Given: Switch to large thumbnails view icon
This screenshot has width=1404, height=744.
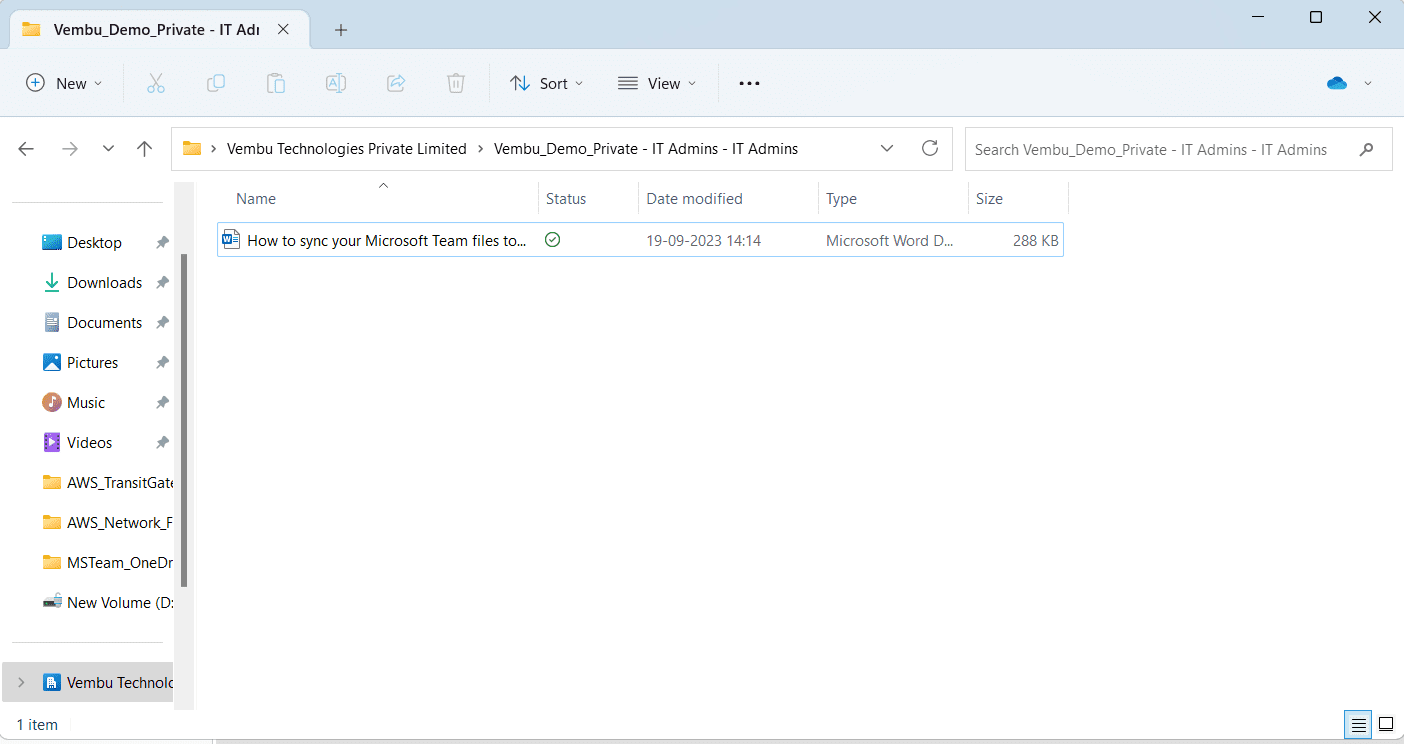Looking at the screenshot, I should [1386, 724].
